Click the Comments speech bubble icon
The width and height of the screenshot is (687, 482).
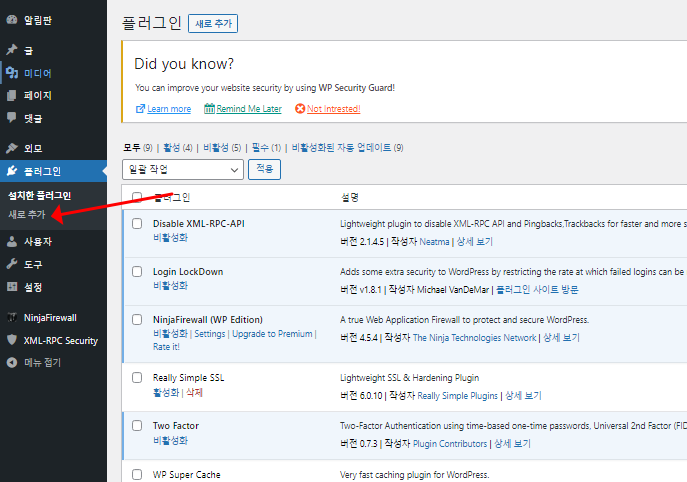coord(12,117)
